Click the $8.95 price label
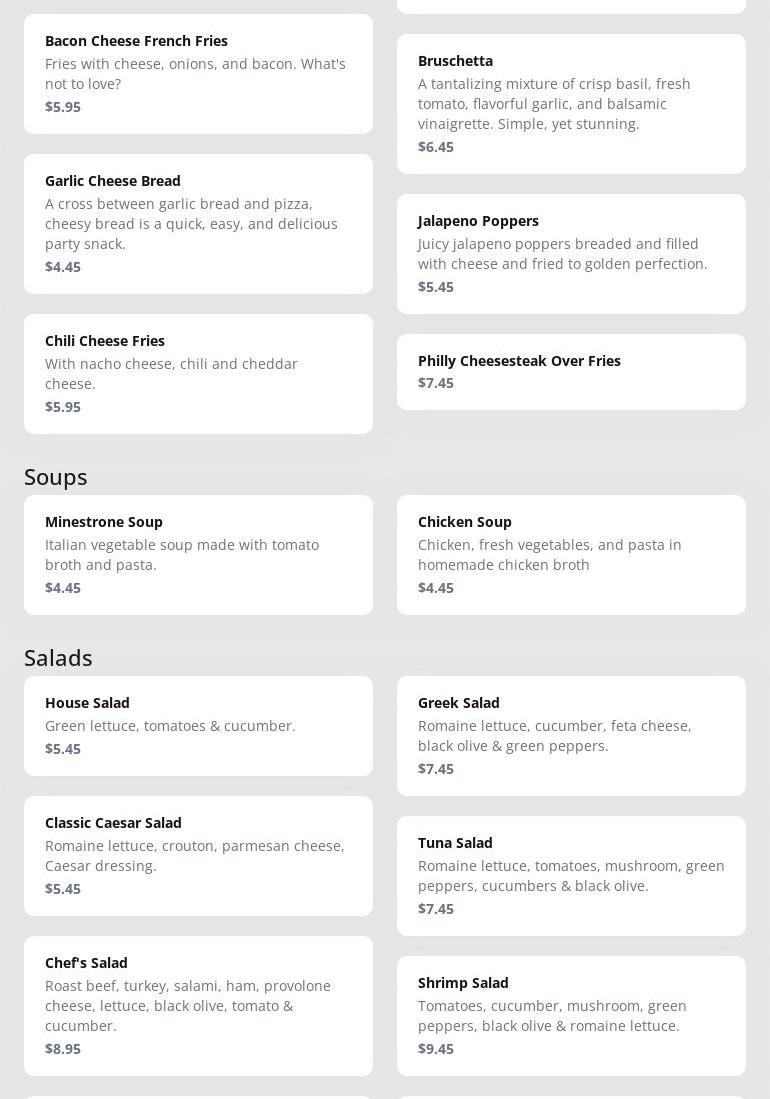This screenshot has height=1099, width=770. (x=63, y=1049)
